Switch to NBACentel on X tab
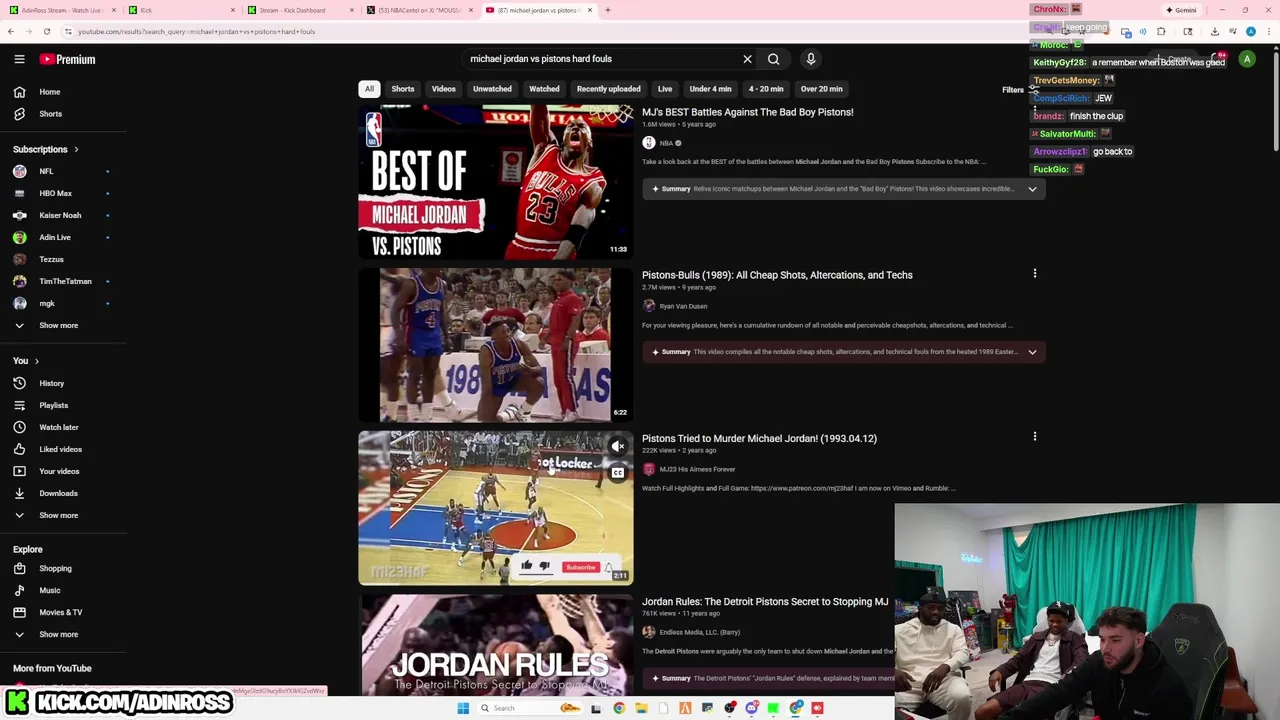The image size is (1280, 720). pos(420,10)
